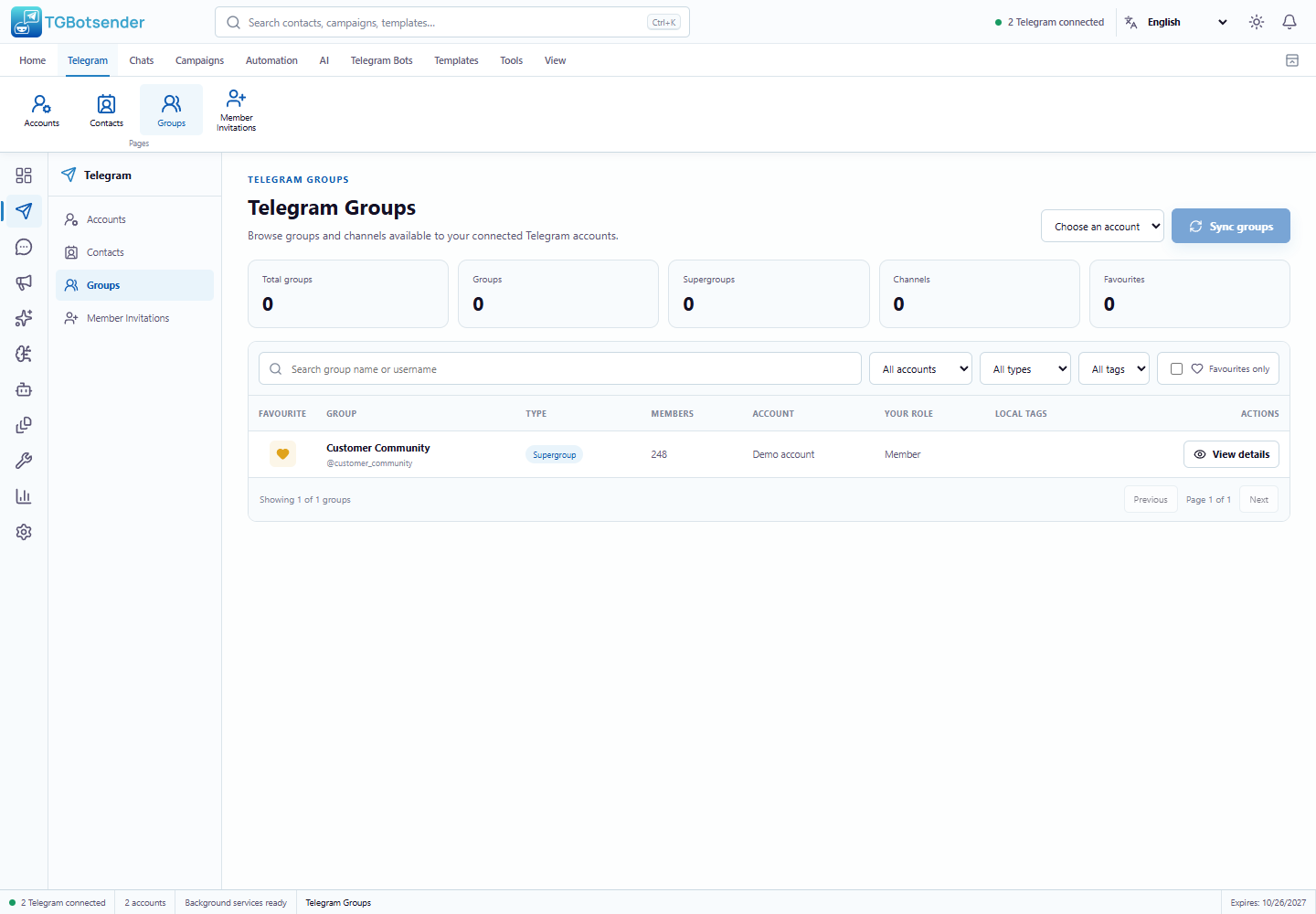Click the Next page button
Image resolution: width=1316 pixels, height=914 pixels.
1259,500
